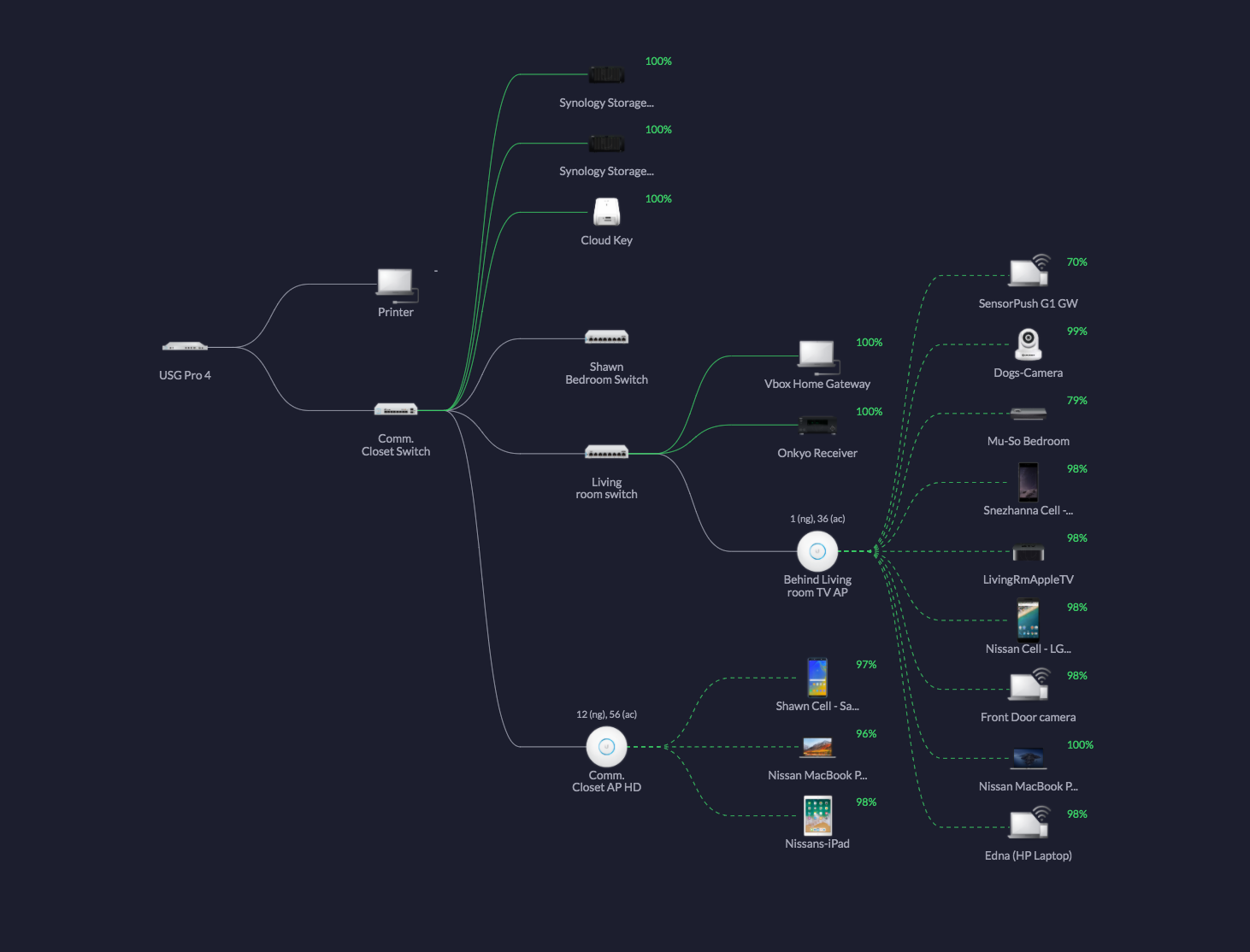Click the Printer device icon
The height and width of the screenshot is (952, 1250).
pyautogui.click(x=396, y=284)
